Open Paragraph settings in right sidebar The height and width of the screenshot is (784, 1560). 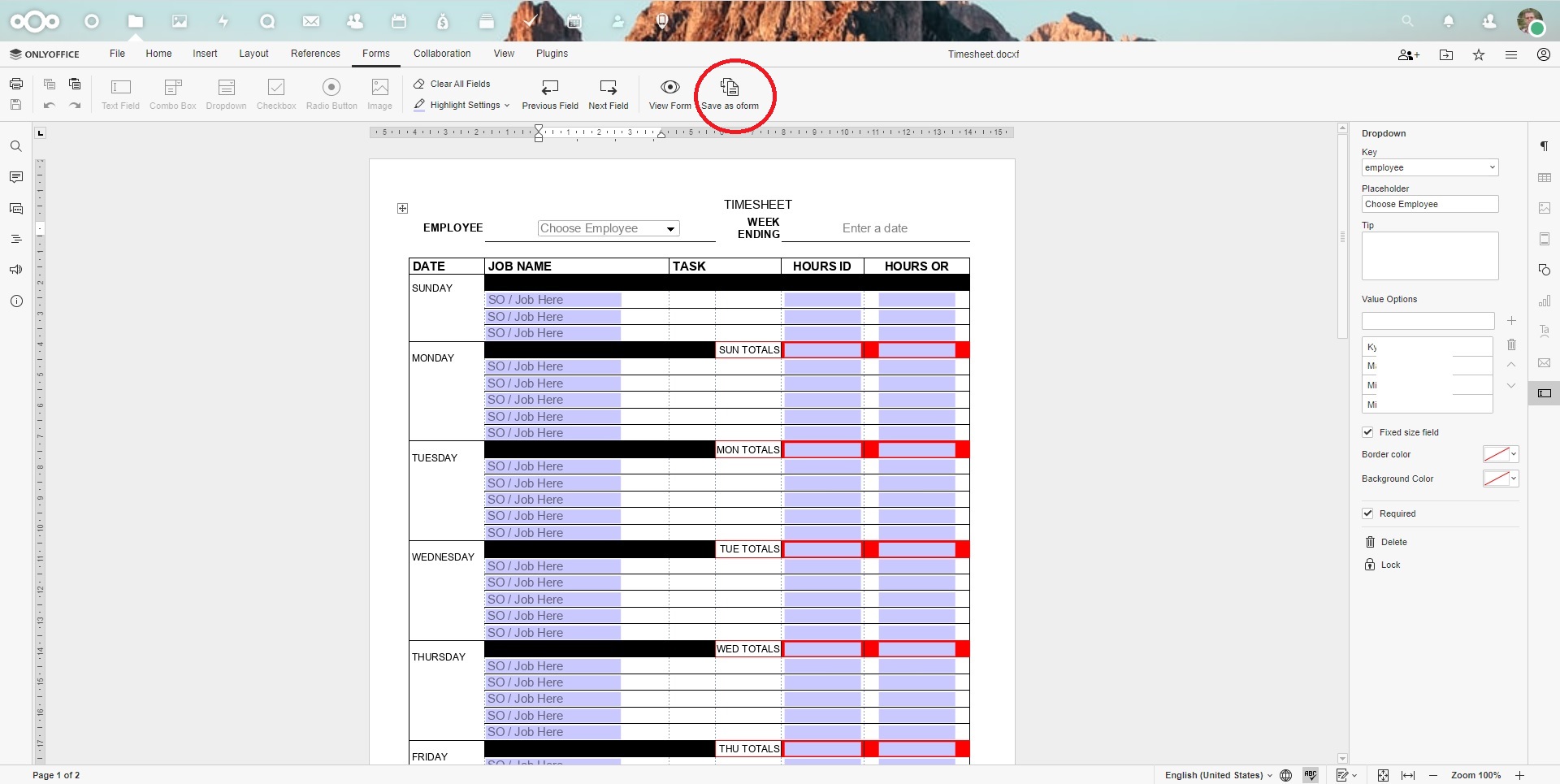[1544, 146]
